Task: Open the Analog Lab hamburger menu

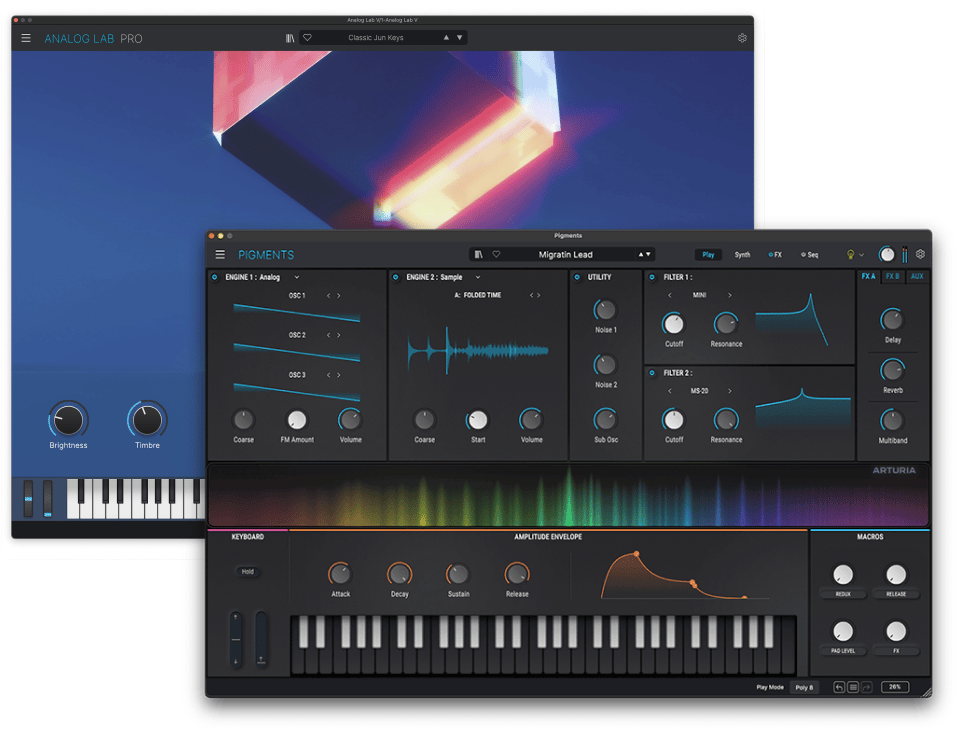Action: [26, 38]
